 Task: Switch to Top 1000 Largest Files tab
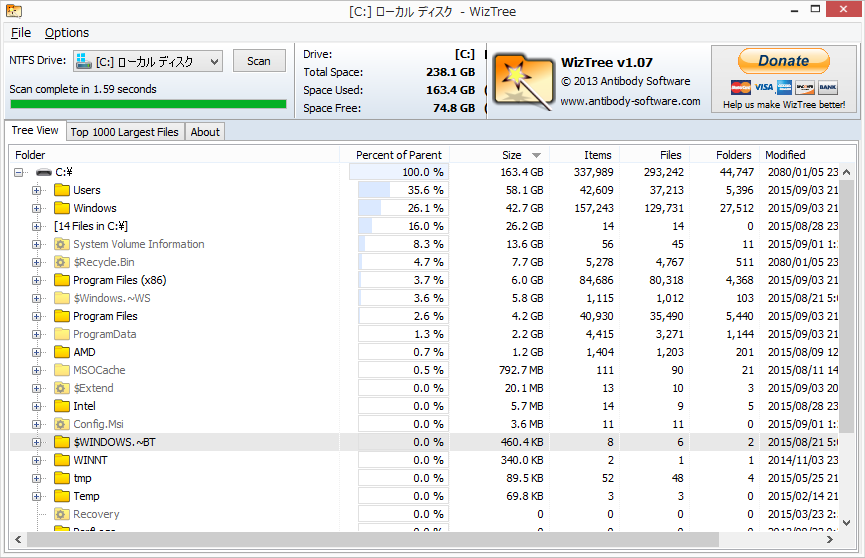(125, 132)
